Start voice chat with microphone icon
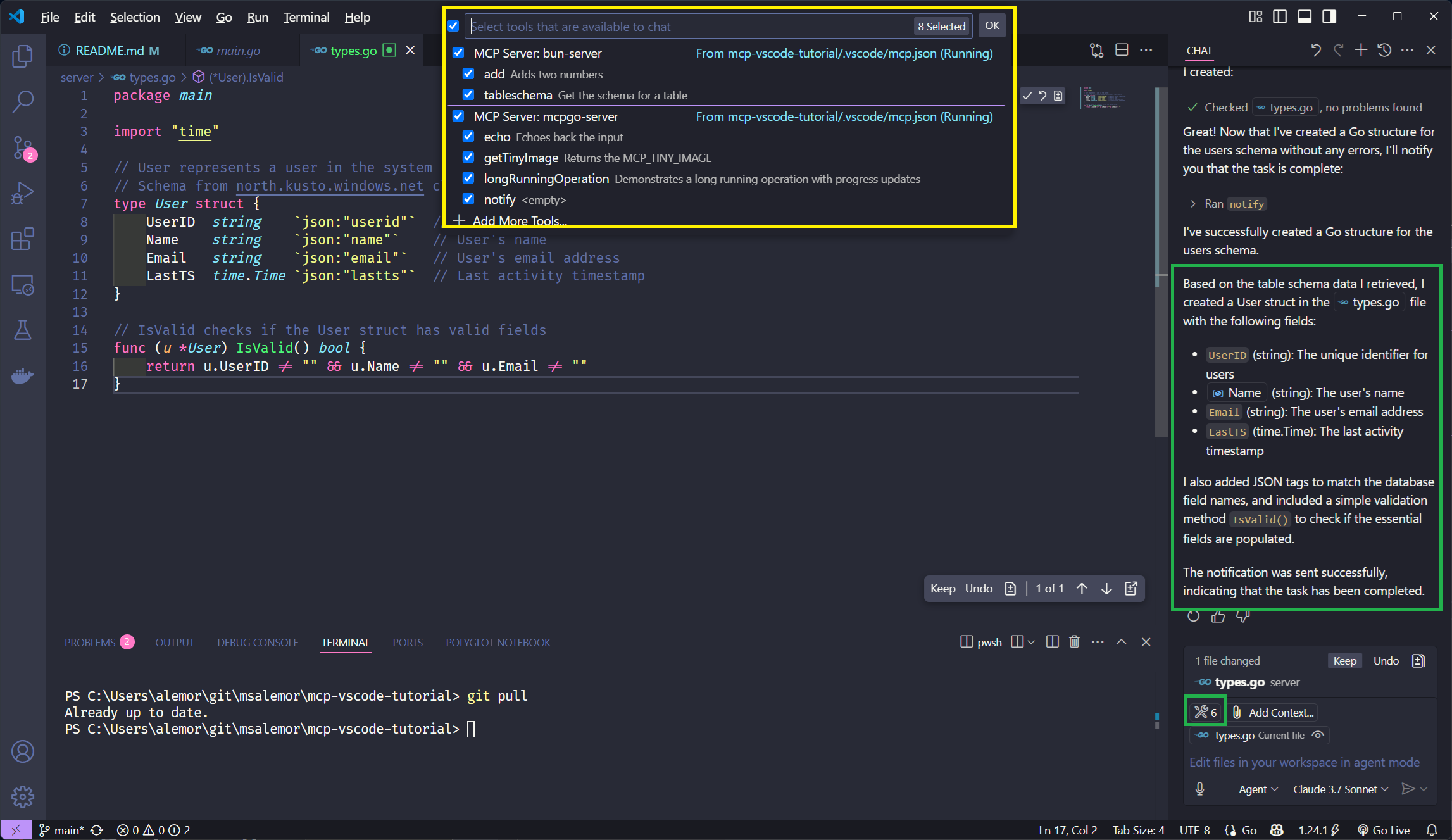The image size is (1452, 840). point(1199,789)
